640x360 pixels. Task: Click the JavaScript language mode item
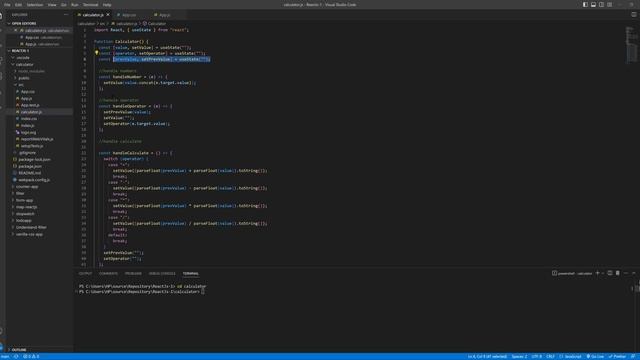click(570, 356)
